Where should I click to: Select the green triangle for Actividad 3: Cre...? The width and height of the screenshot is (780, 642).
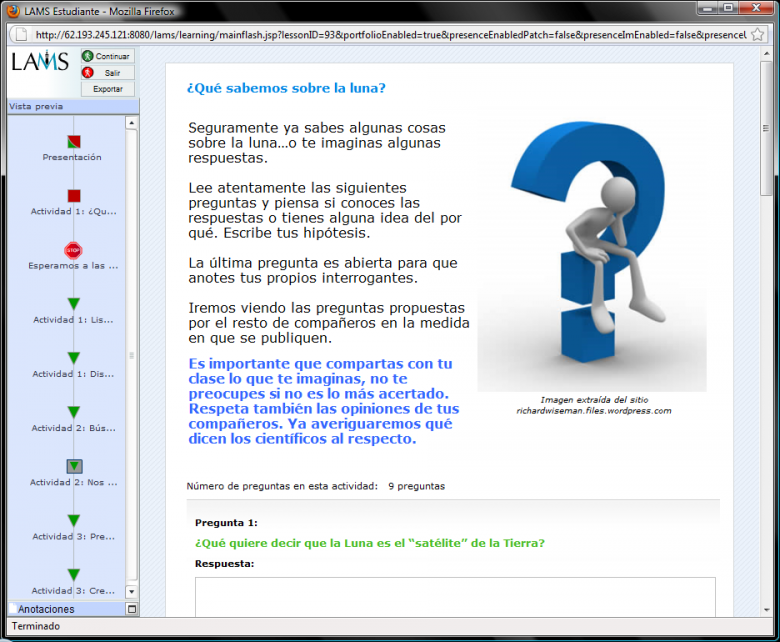(x=74, y=575)
